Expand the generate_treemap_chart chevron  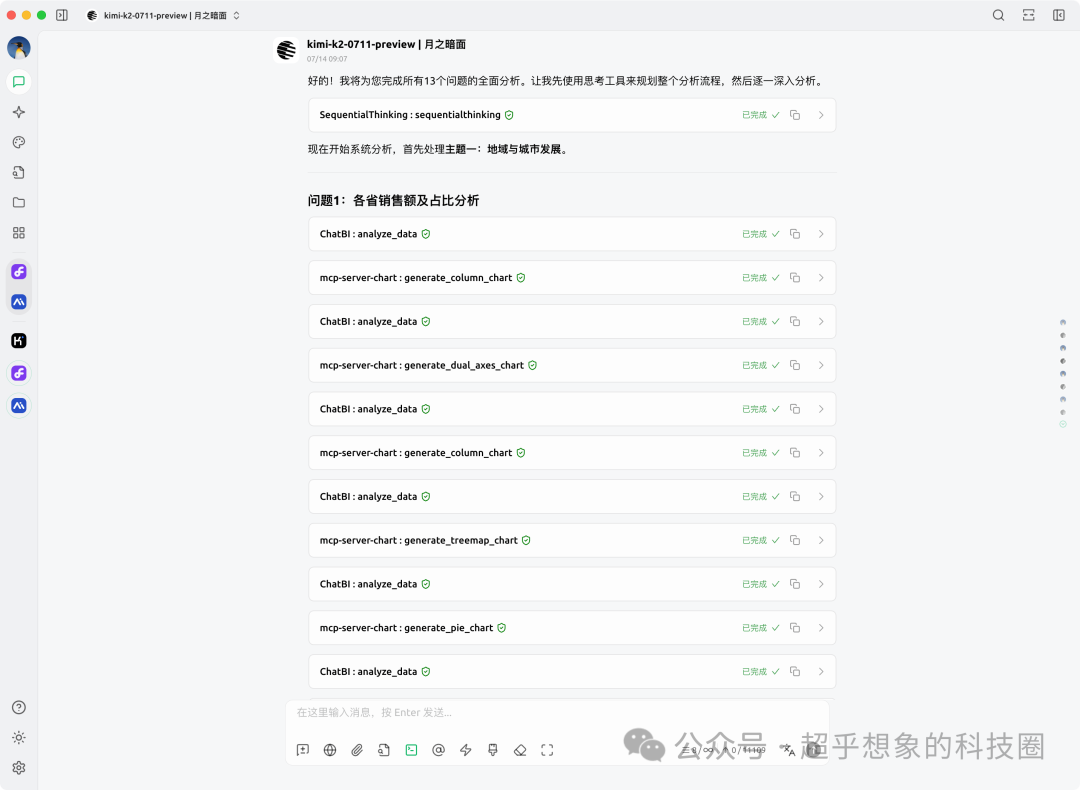point(821,540)
